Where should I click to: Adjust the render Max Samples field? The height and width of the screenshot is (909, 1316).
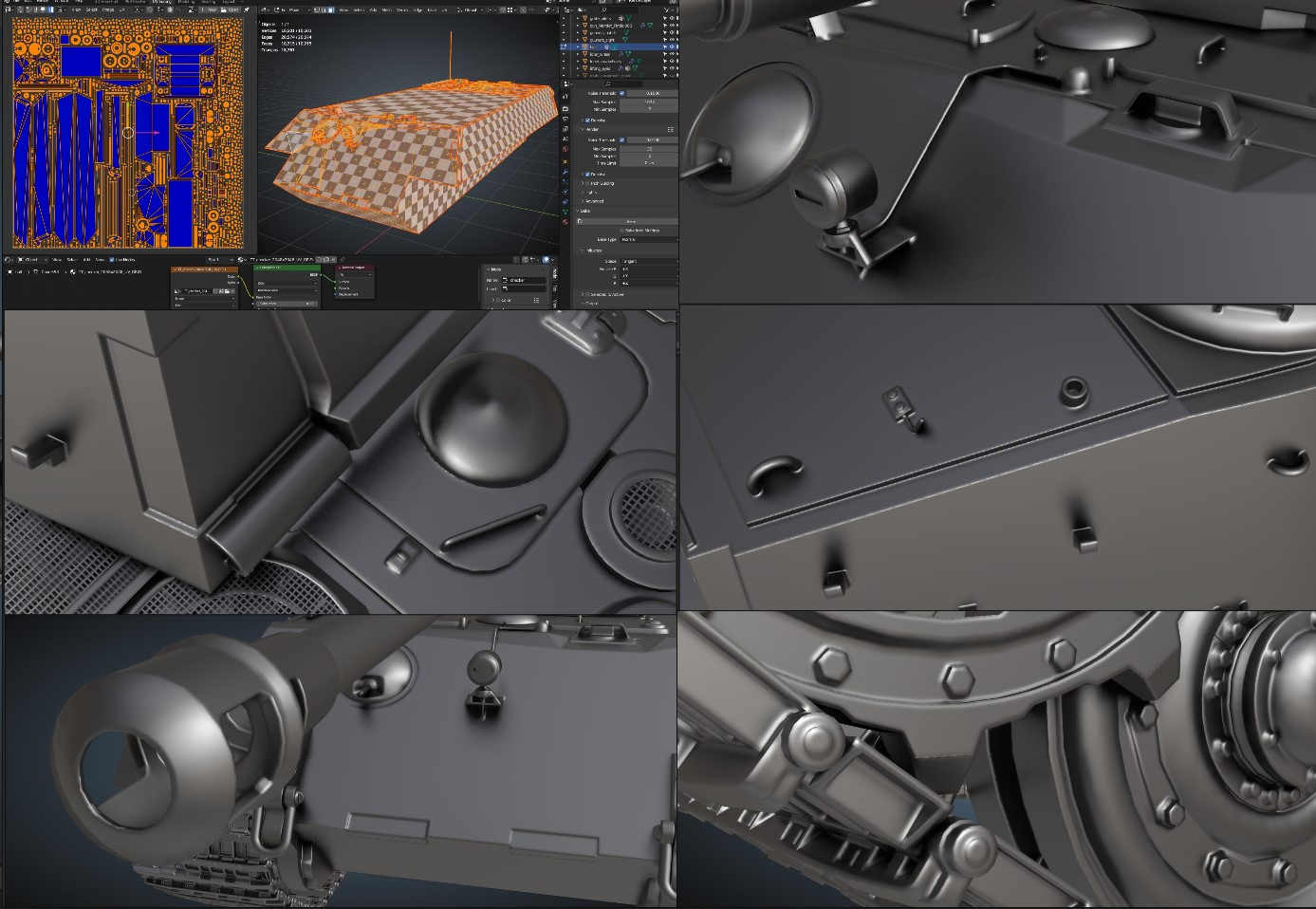point(650,149)
